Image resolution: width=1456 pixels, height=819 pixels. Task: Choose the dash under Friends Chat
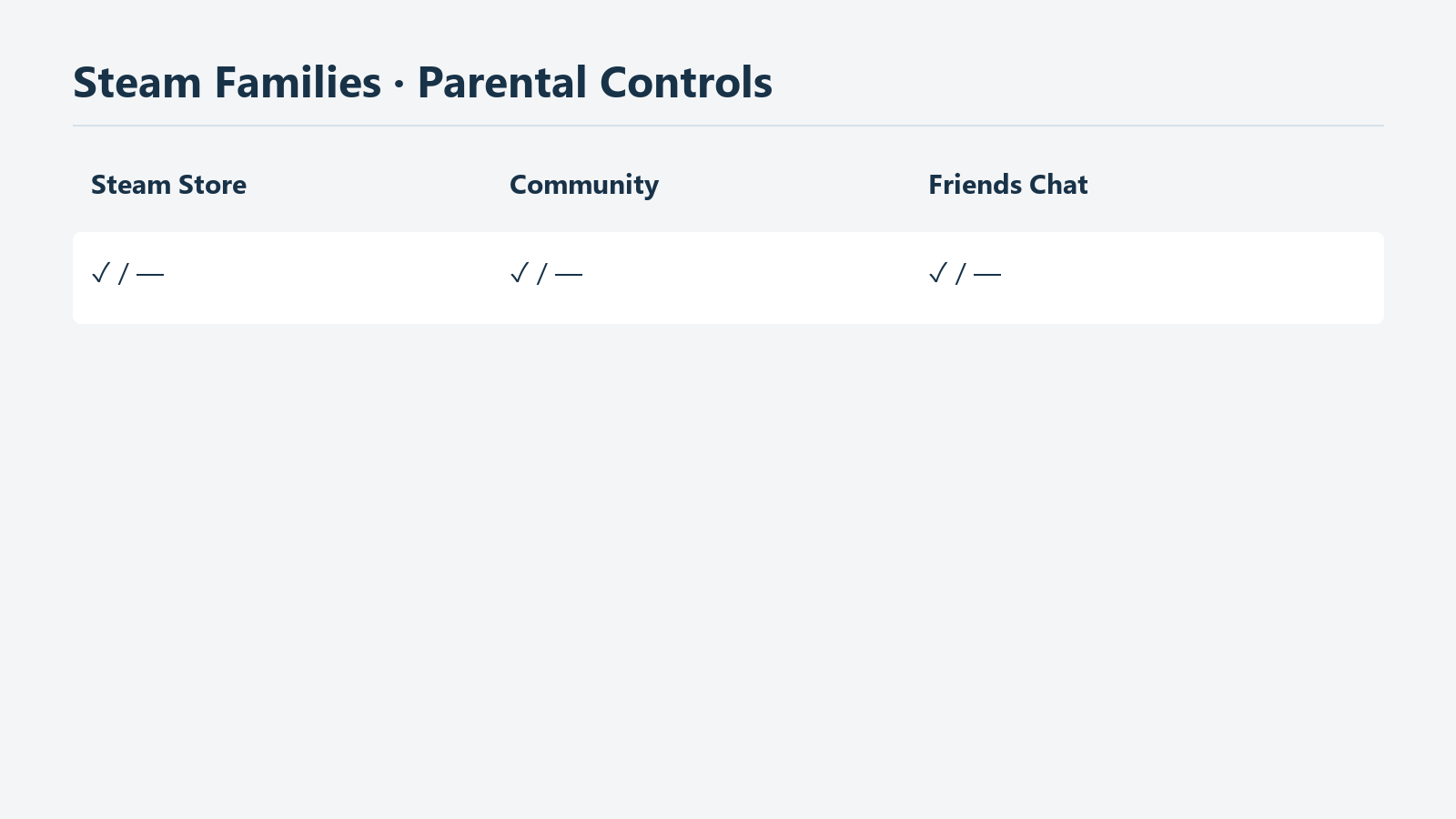pos(987,274)
